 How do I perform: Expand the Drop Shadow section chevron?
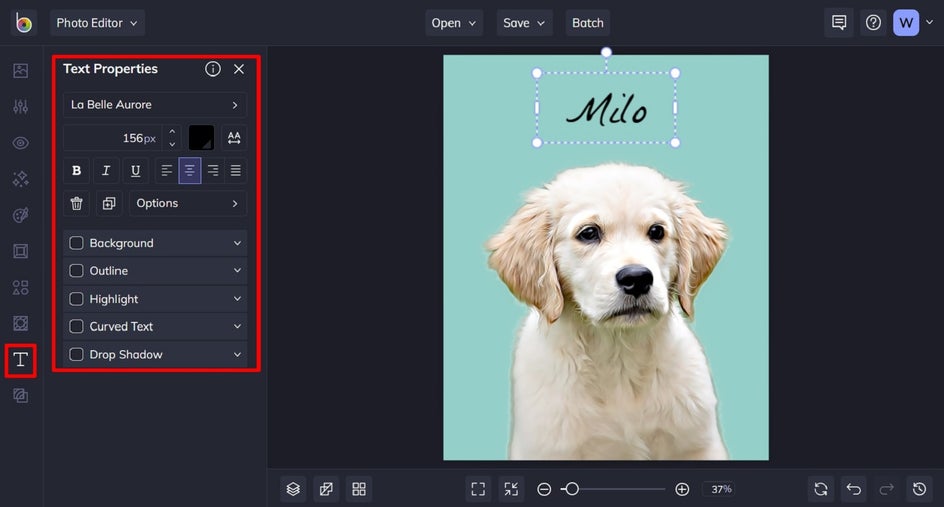pos(237,355)
